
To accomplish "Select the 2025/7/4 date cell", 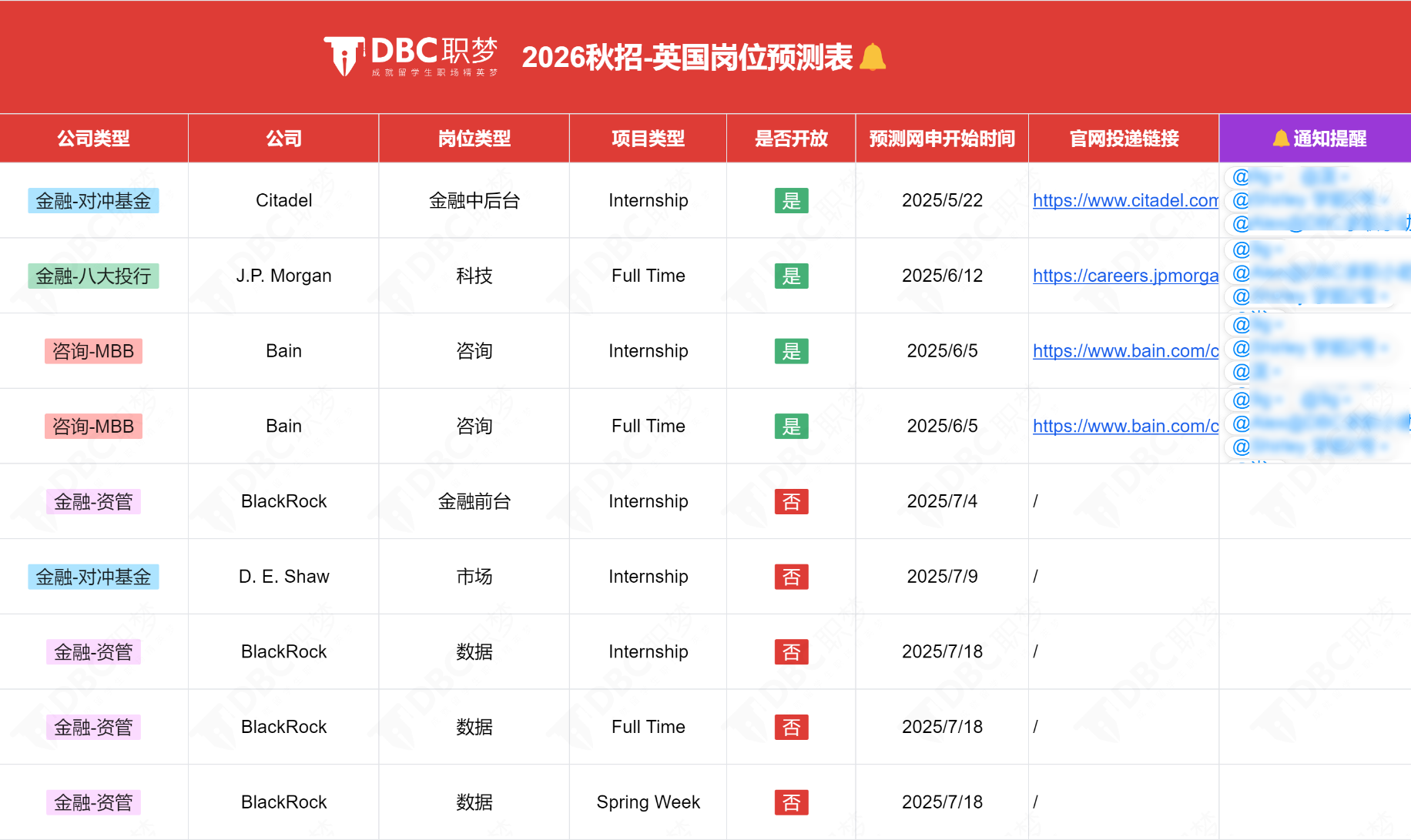I will [942, 501].
